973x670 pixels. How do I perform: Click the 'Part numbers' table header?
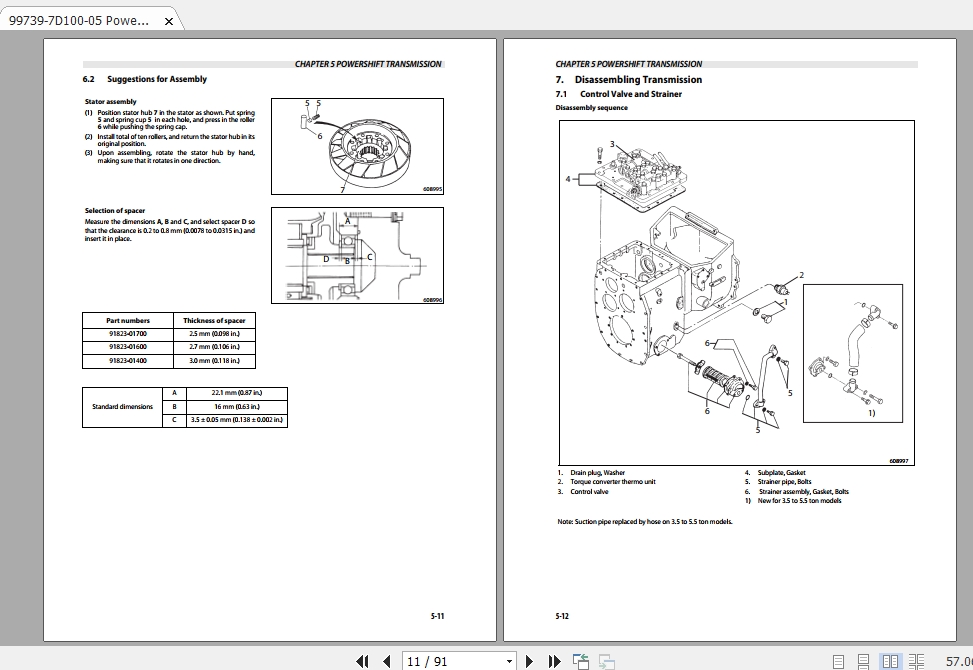click(128, 321)
